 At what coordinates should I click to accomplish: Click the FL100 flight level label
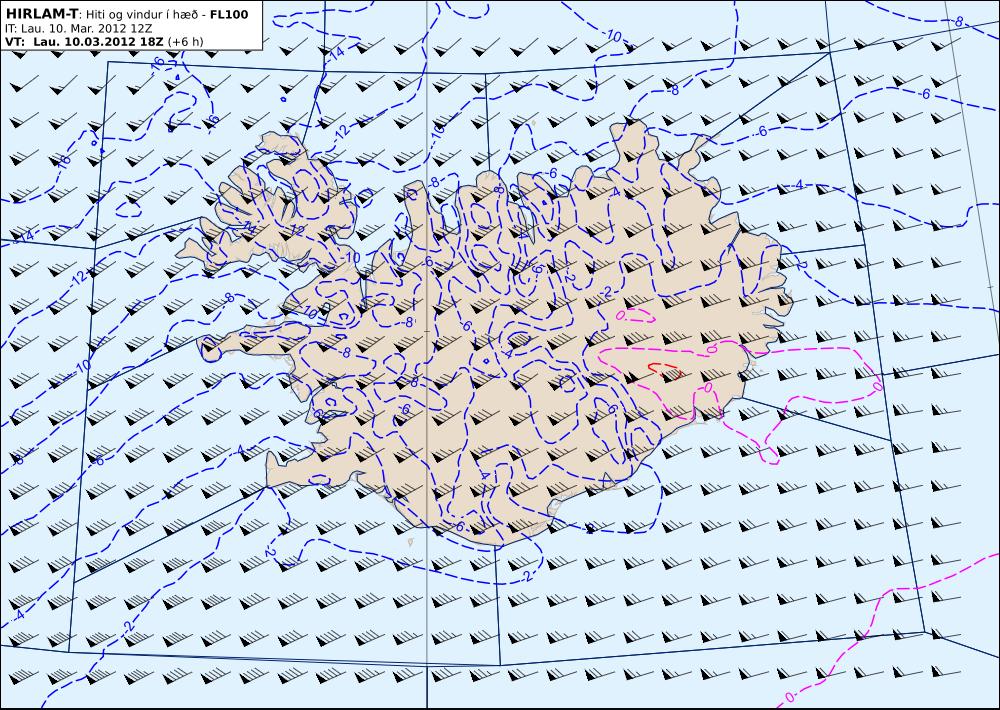click(x=229, y=14)
